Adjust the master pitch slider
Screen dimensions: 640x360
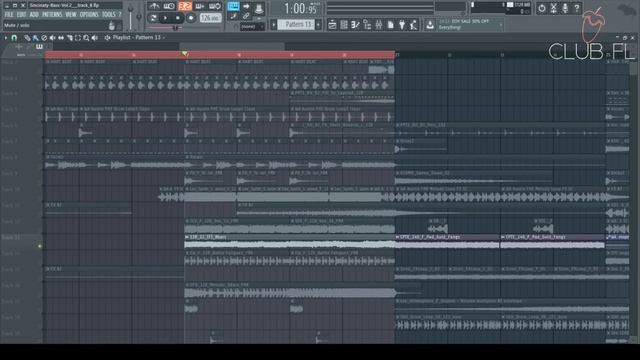click(x=139, y=16)
